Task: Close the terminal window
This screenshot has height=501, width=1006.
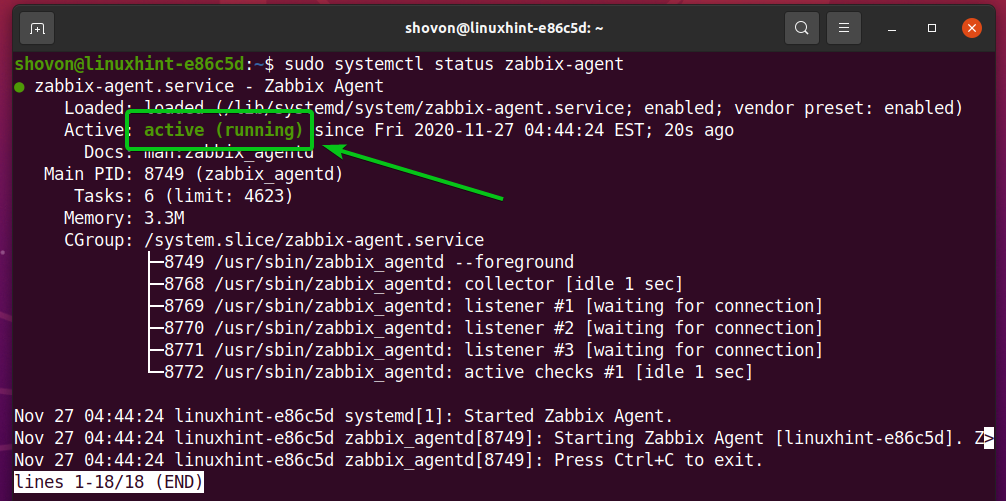Action: pyautogui.click(x=972, y=28)
